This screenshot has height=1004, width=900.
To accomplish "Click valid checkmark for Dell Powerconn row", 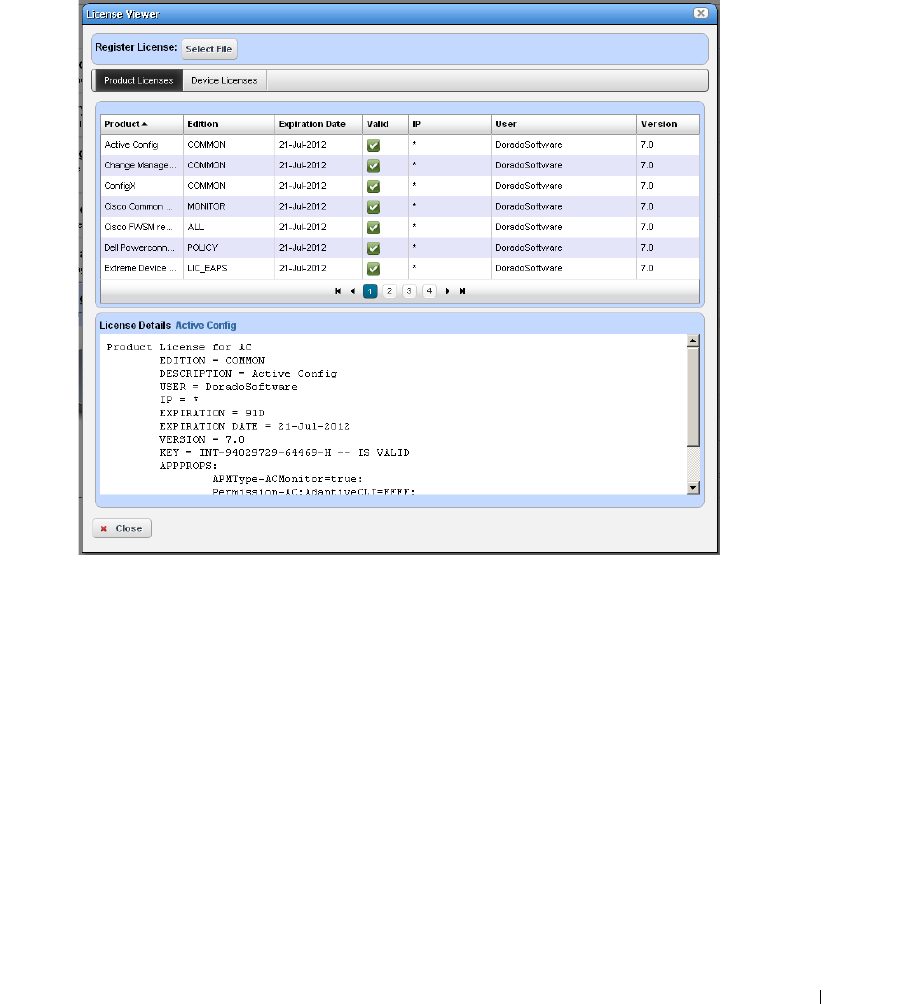I will pos(373,248).
